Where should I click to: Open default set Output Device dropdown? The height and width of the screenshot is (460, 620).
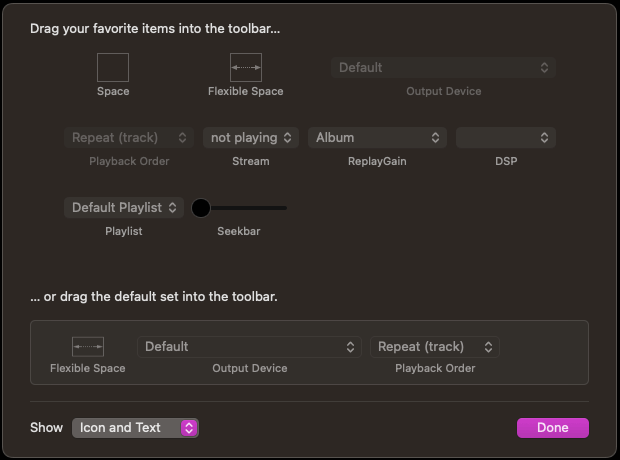click(x=249, y=347)
